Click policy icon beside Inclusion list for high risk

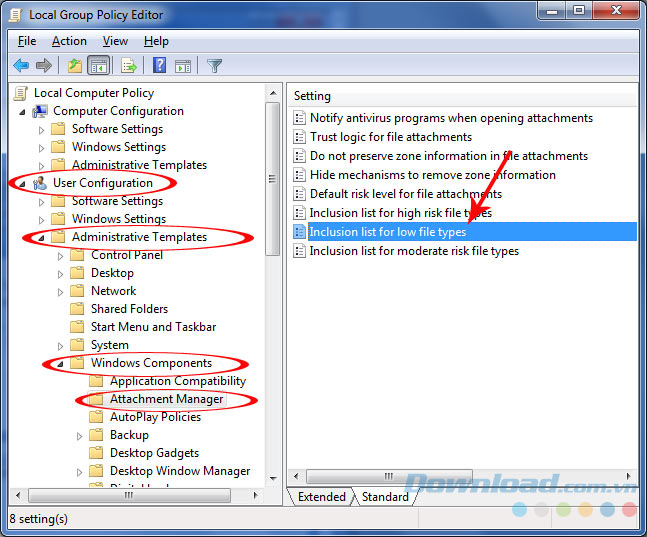pos(300,213)
